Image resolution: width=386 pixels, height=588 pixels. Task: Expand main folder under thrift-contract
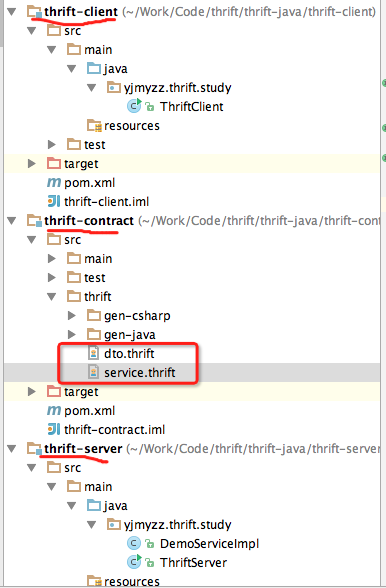pos(52,258)
